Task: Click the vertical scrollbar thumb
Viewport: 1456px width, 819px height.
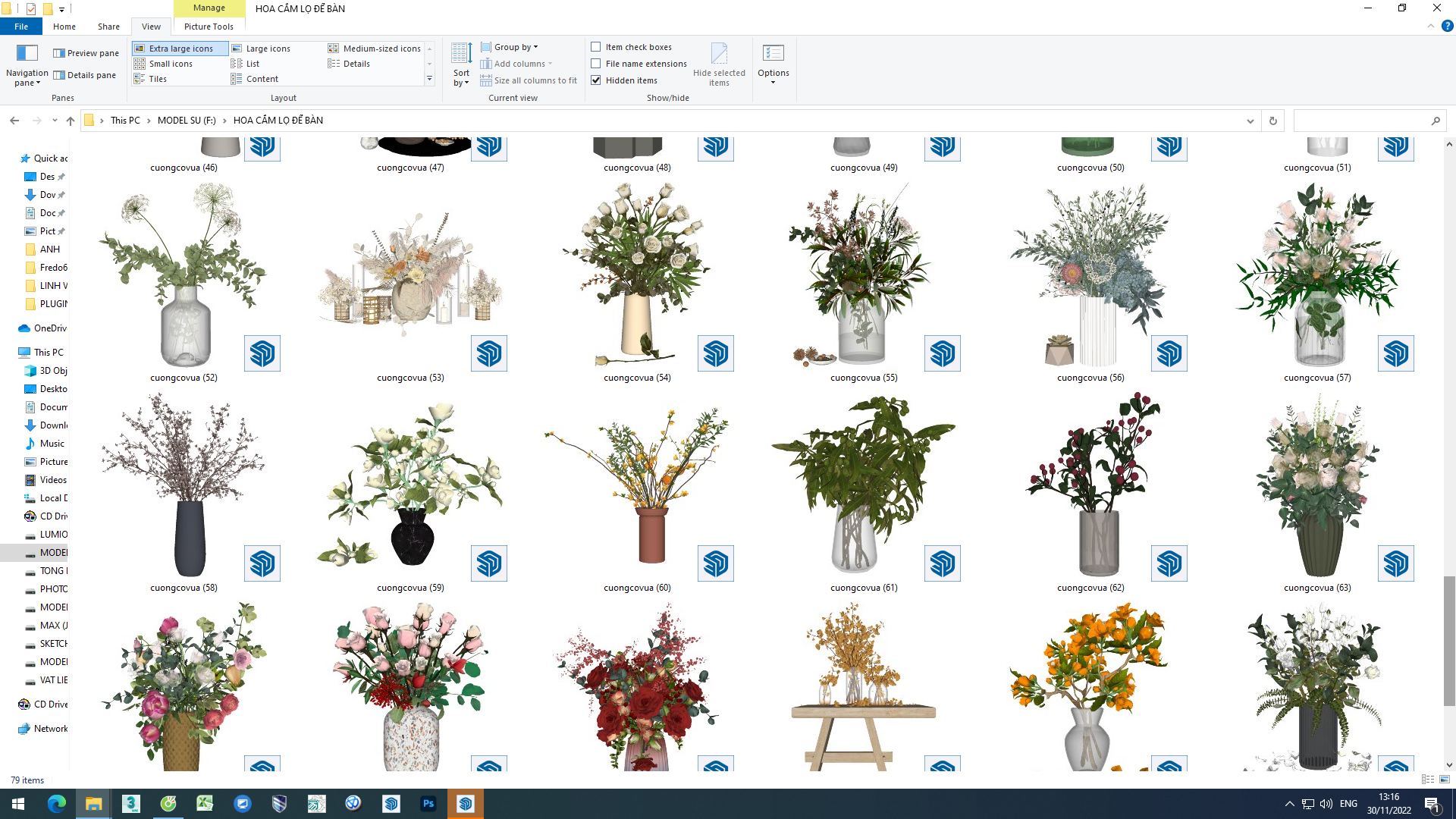Action: (1448, 641)
